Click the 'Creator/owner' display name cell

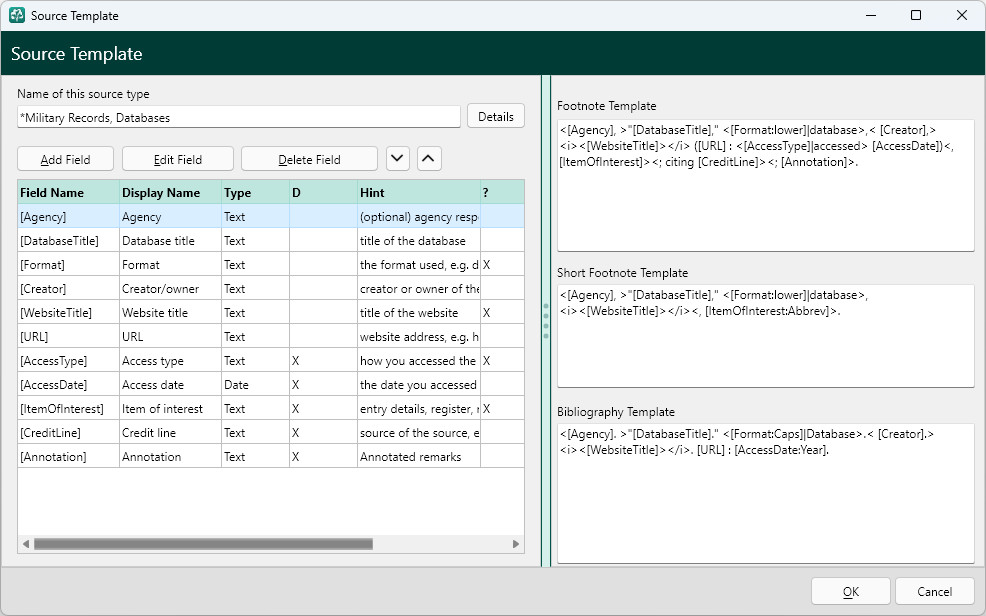pyautogui.click(x=170, y=289)
